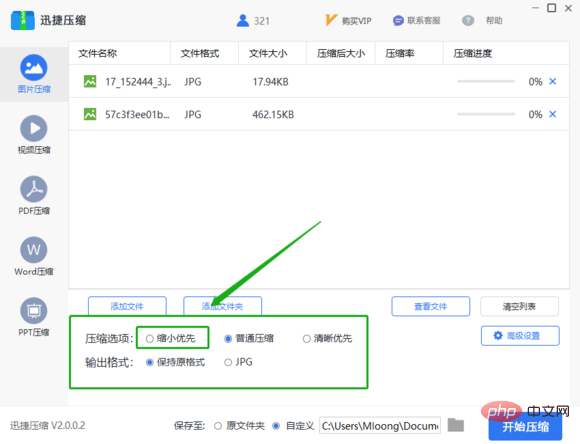Remove file 17_152444_3.jpg from the list

click(x=553, y=81)
